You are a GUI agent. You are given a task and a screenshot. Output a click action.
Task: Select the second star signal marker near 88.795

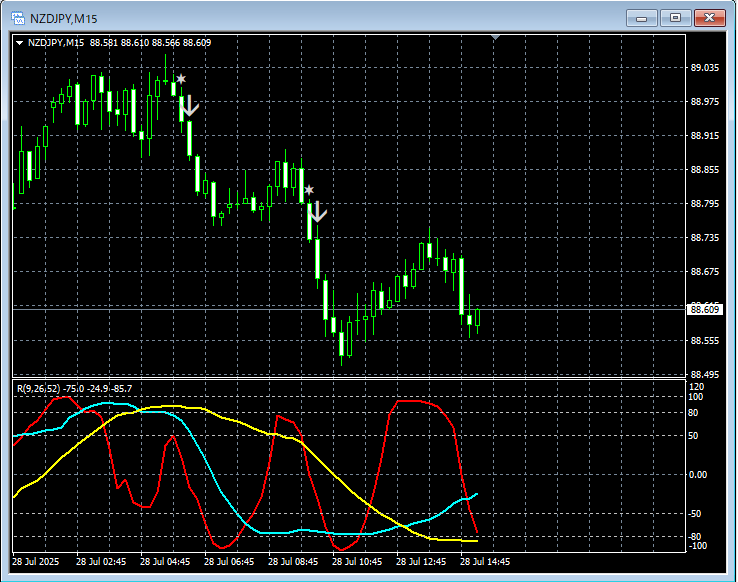309,190
